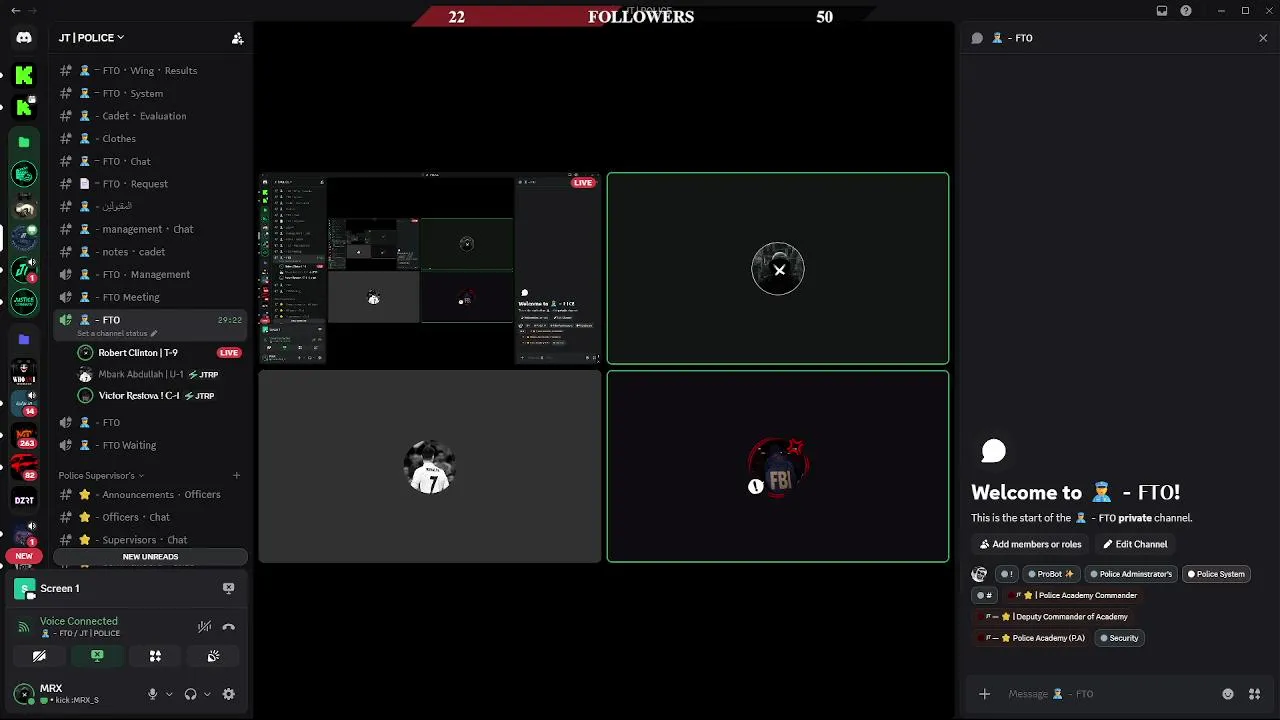Image resolution: width=1280 pixels, height=720 pixels.
Task: Stop streaming via the Screen 1 stop icon
Action: coord(228,588)
